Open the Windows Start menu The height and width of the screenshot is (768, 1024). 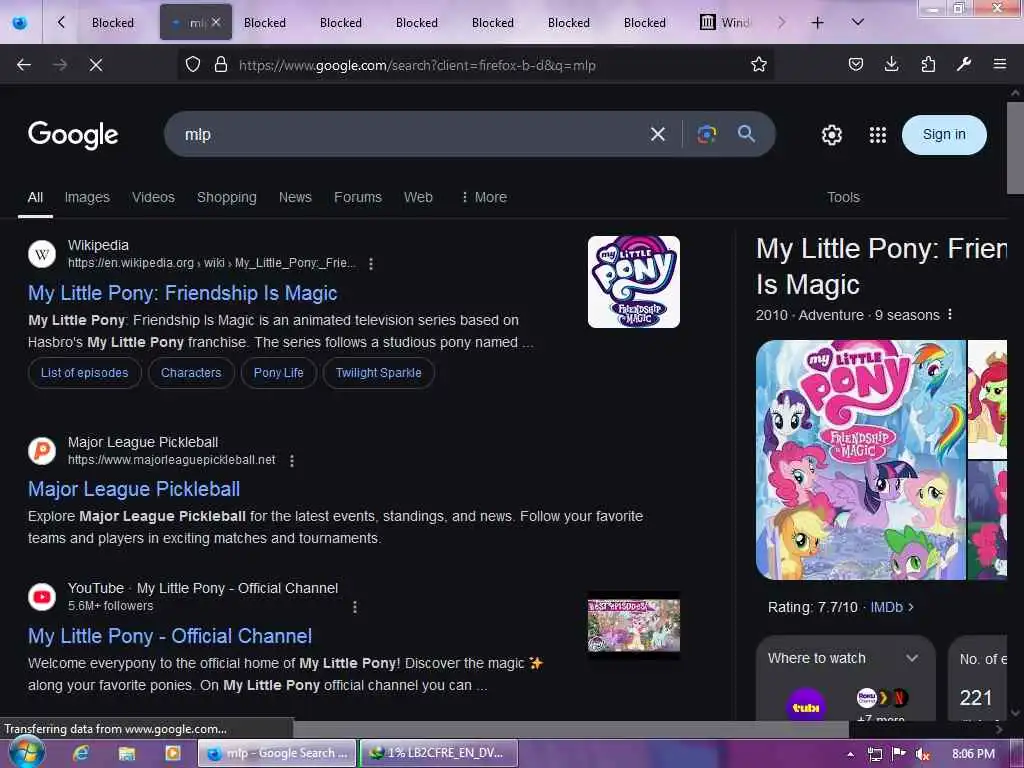click(x=25, y=752)
